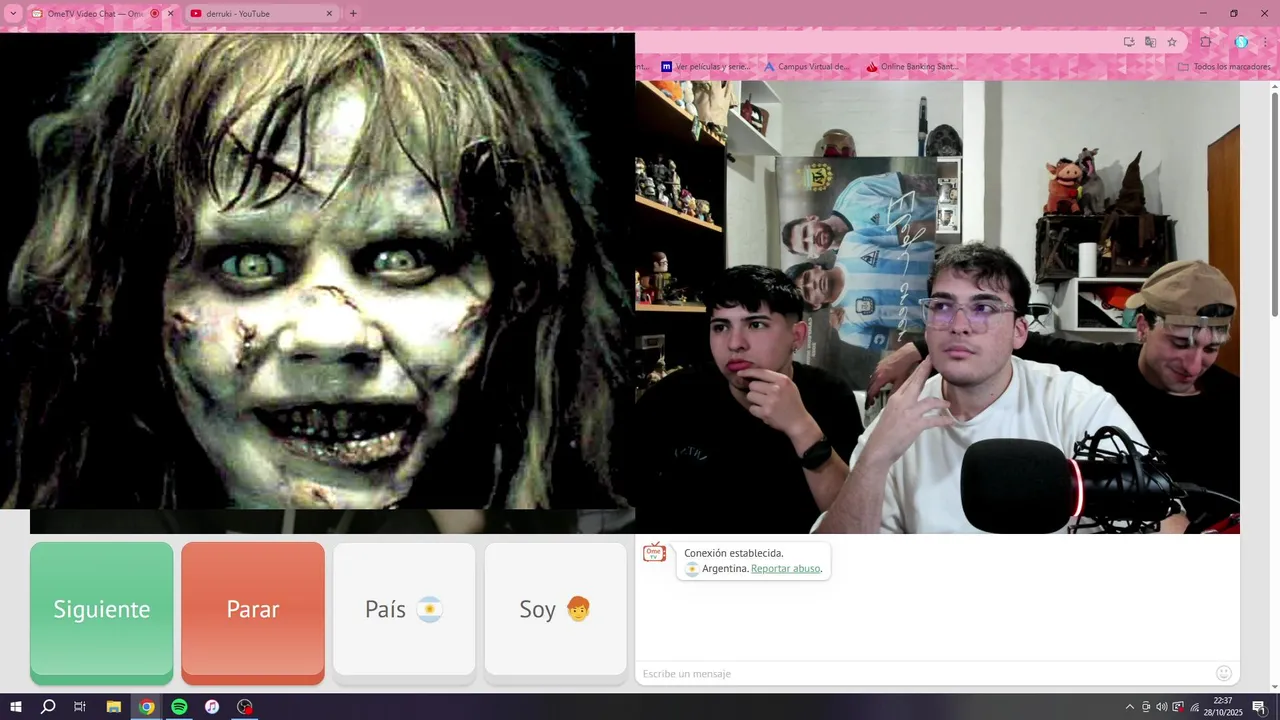Open the Campus Virtual bookmark
The height and width of the screenshot is (720, 1280).
pyautogui.click(x=806, y=67)
